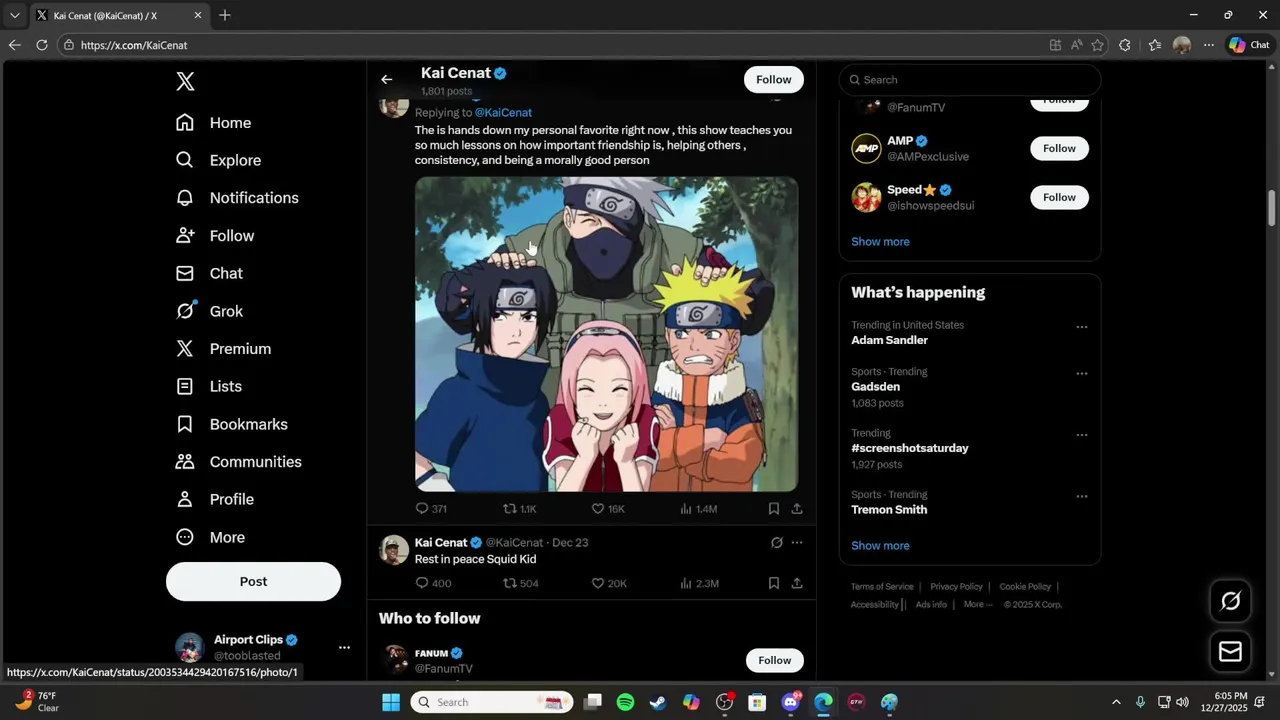Open the Edge settings and more menu
This screenshot has width=1280, height=720.
[x=1209, y=45]
